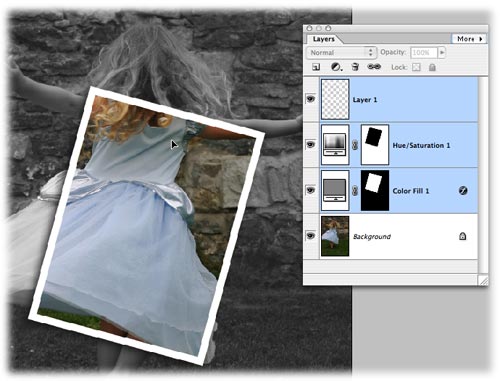Select the Layer 1 transparent thumbnail
This screenshot has width=500, height=381.
click(x=335, y=99)
